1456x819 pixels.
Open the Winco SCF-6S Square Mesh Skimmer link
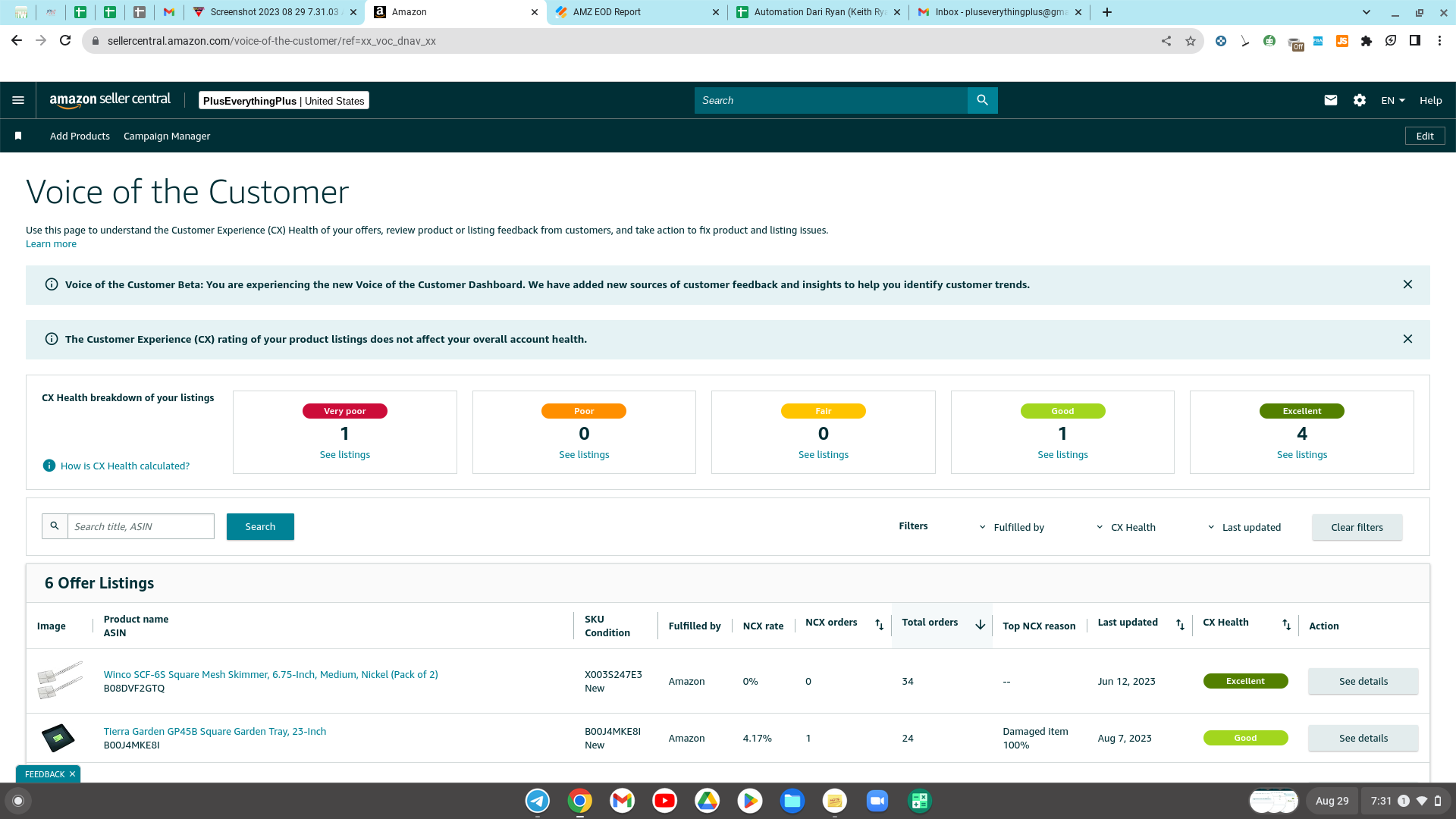pyautogui.click(x=271, y=674)
